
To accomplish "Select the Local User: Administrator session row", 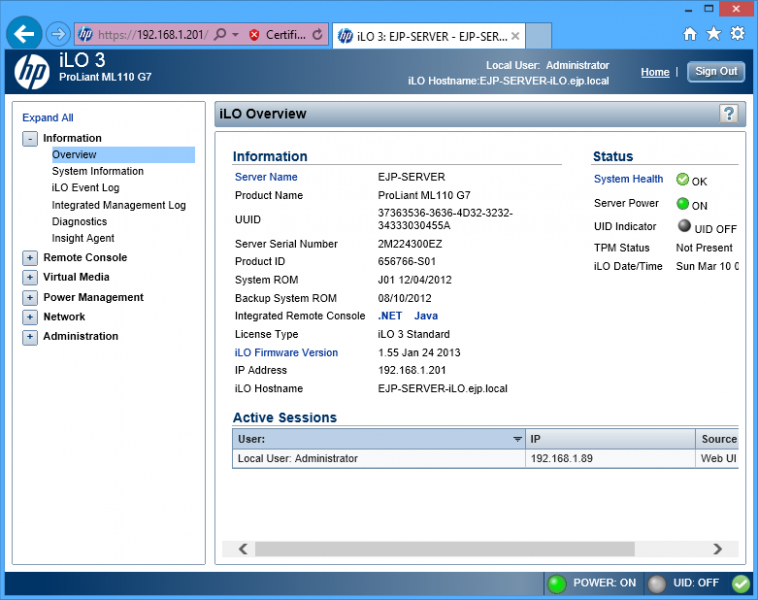I will pyautogui.click(x=485, y=458).
